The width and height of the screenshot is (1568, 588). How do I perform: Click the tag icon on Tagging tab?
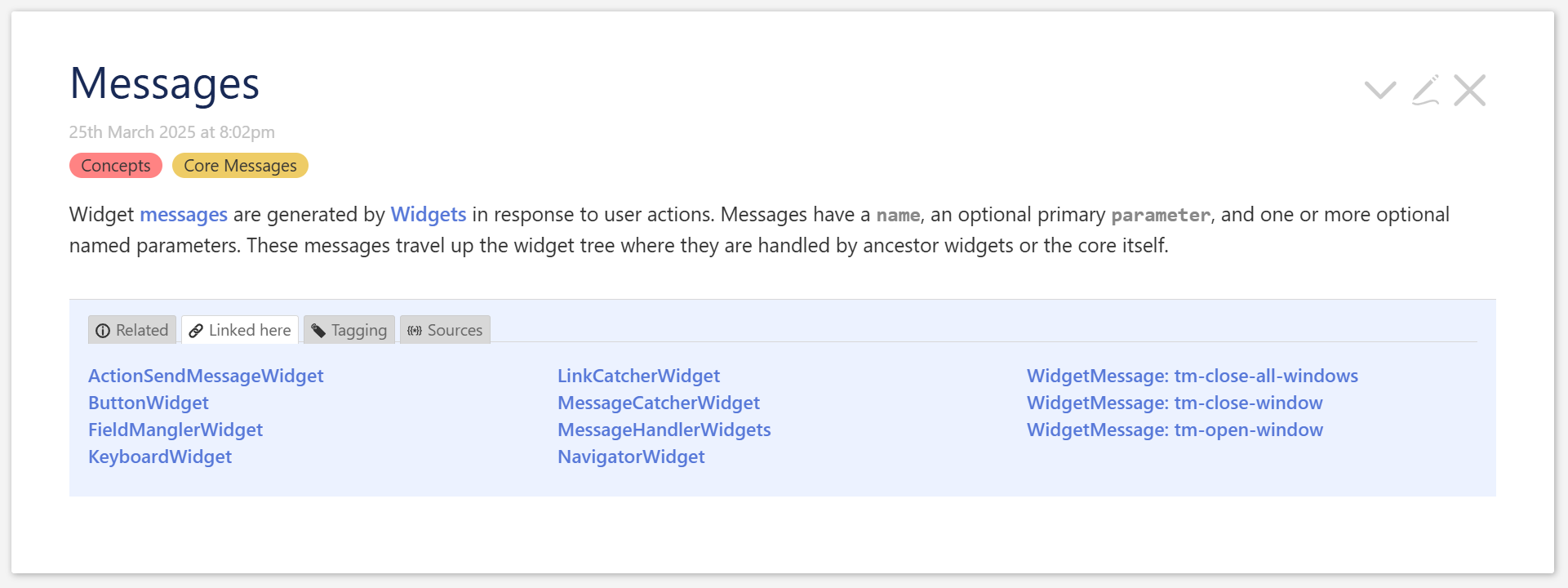tap(318, 331)
